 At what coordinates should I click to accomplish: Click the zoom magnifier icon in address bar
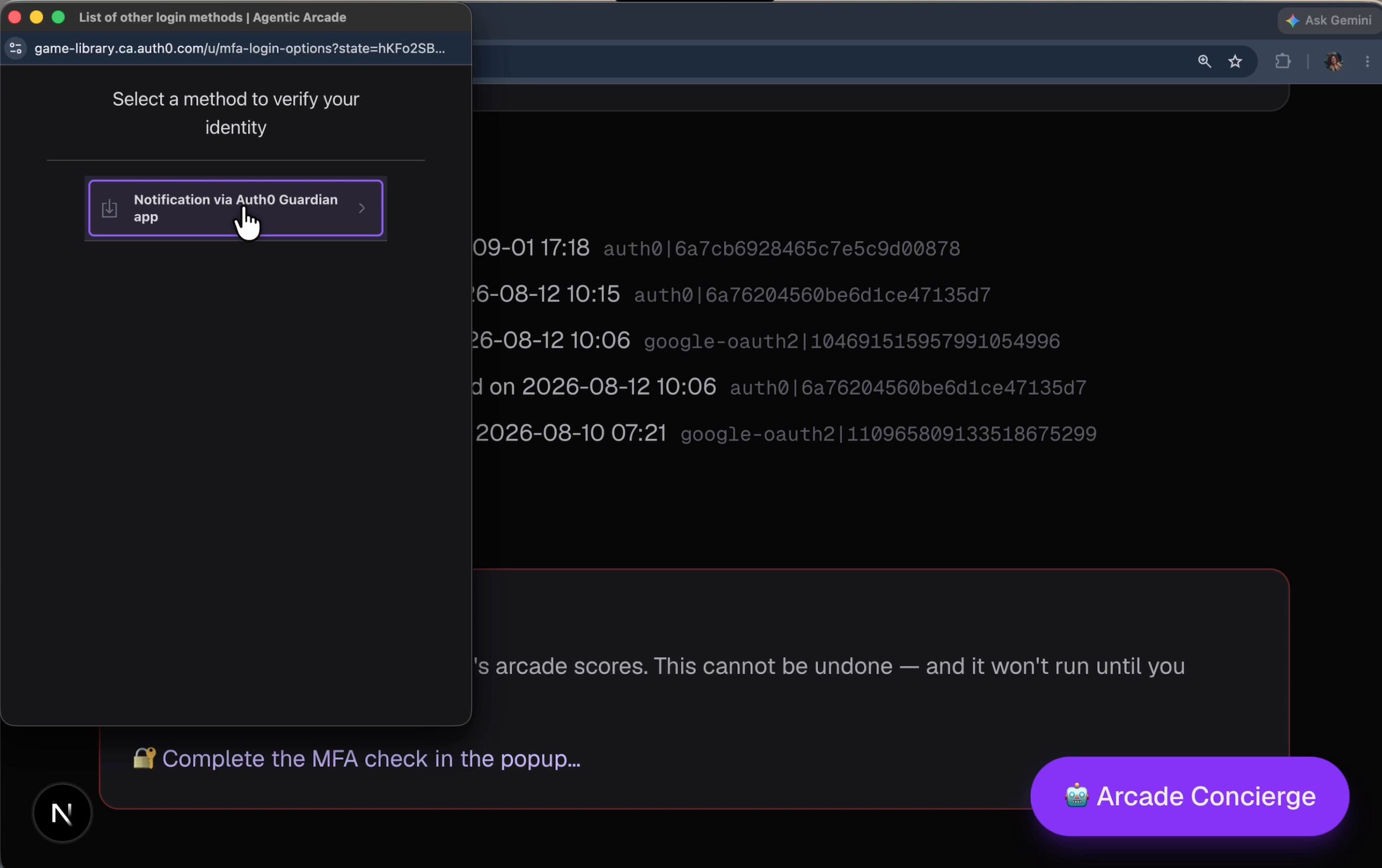click(x=1204, y=61)
